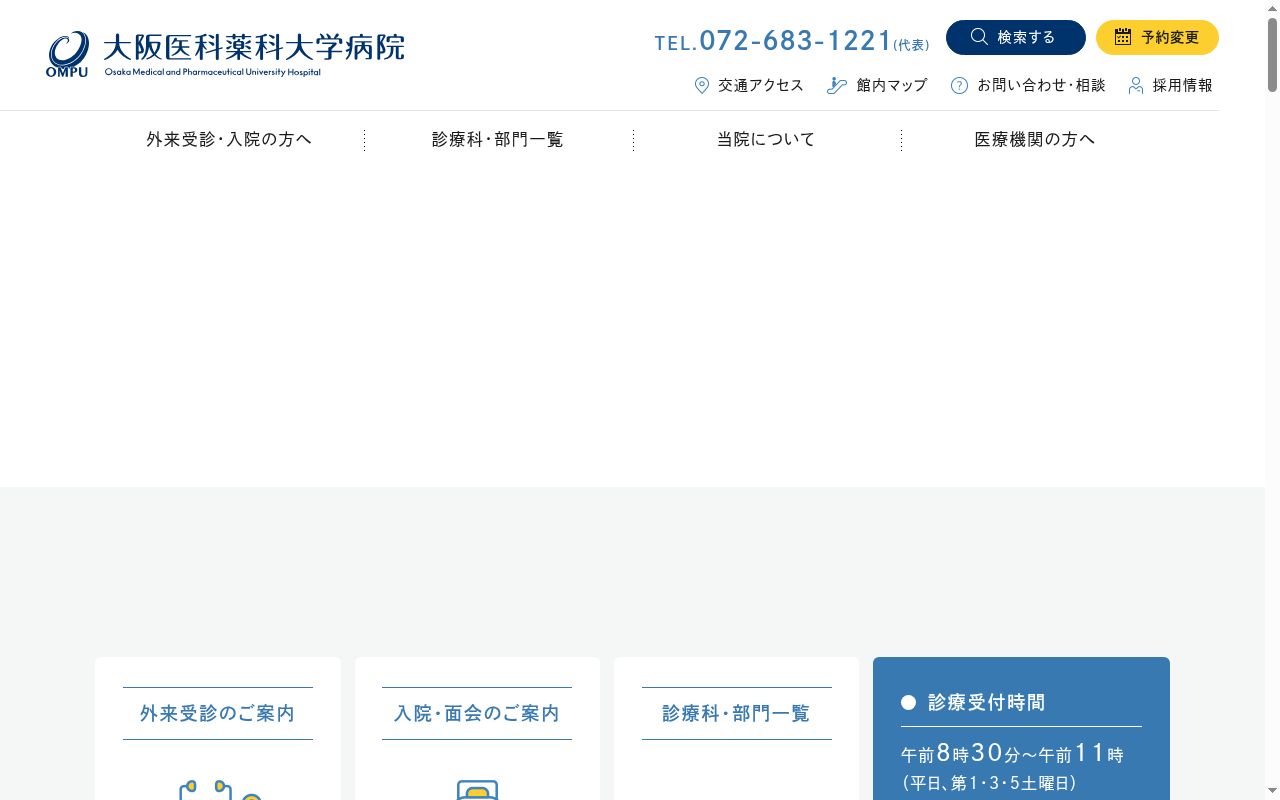
Task: Click the map pin icon beside 交通アクセス
Action: (702, 86)
